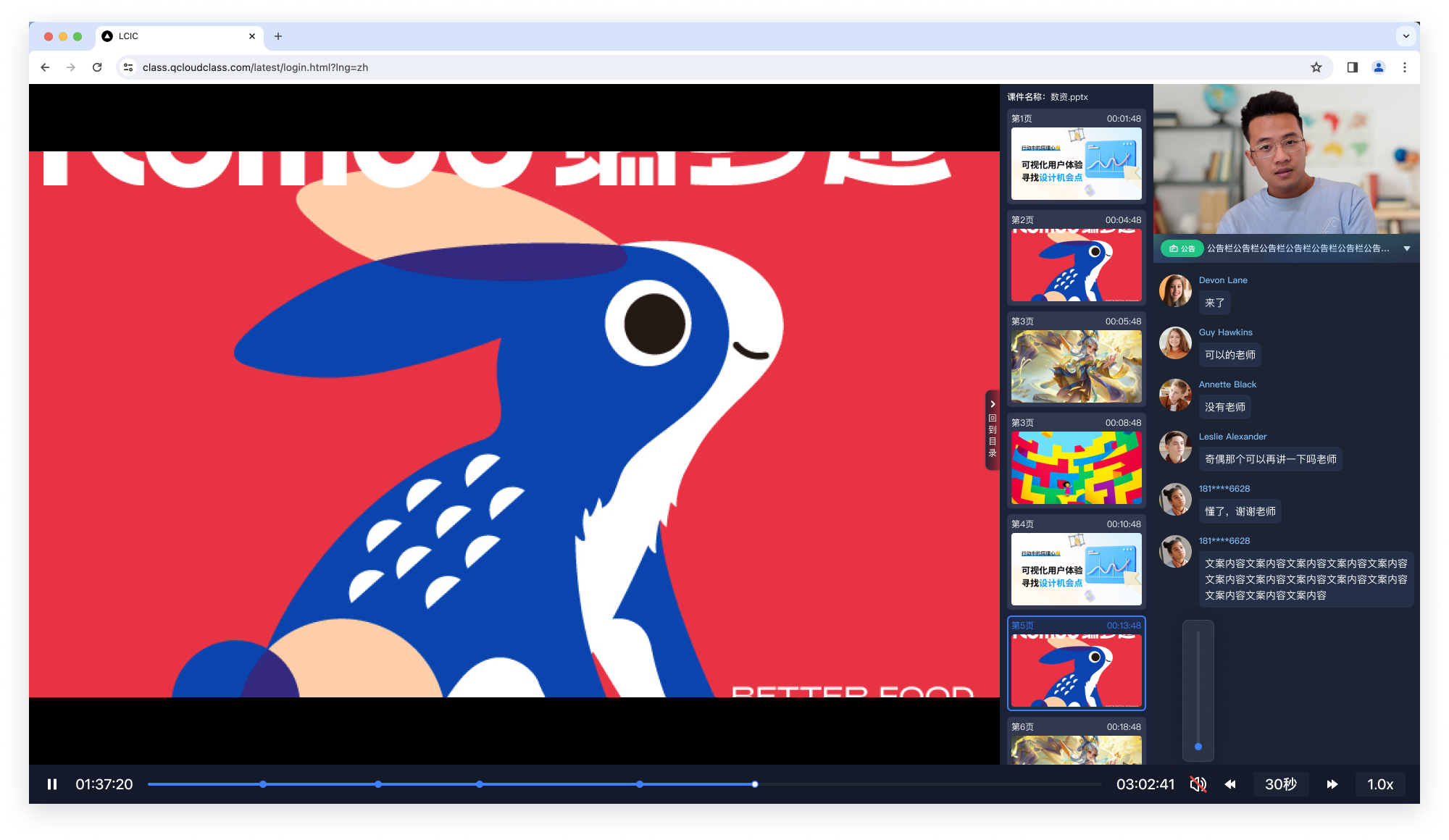This screenshot has width=1449, height=840.
Task: Open the 30秒 skip interval selector
Action: (1280, 784)
